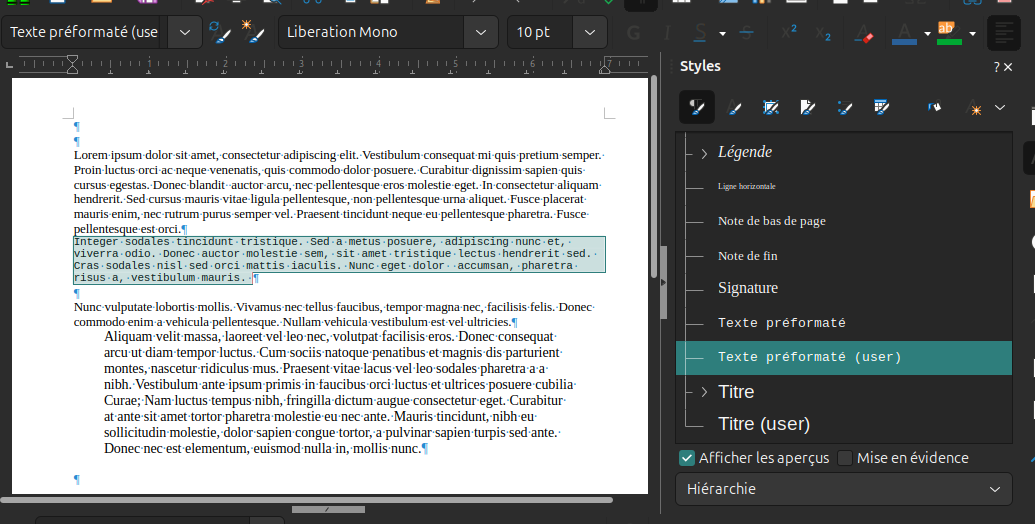Screen dimensions: 1035x524
Task: Click the font color swatch
Action: coord(904,32)
